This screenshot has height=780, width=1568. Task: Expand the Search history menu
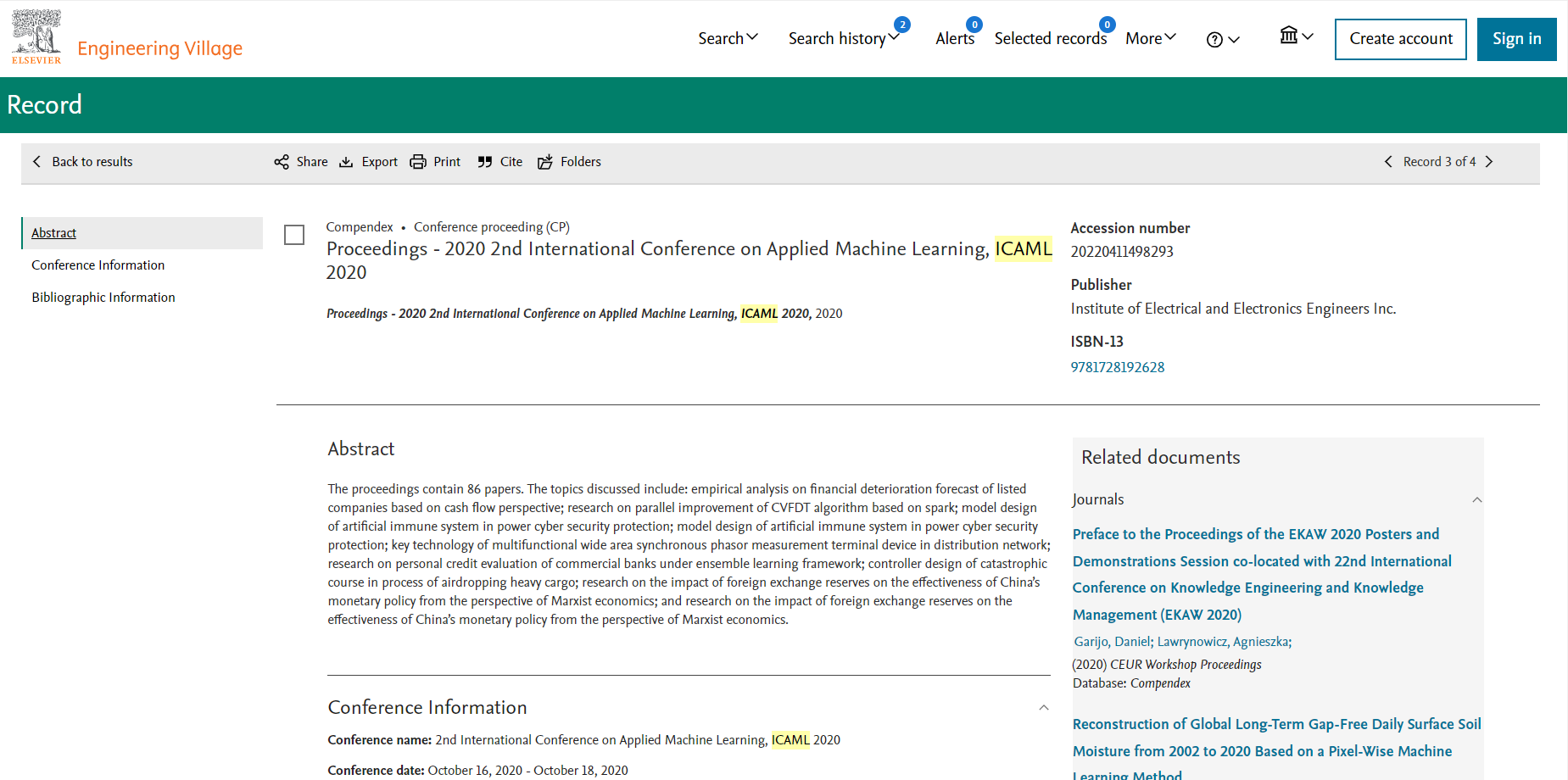(x=844, y=38)
